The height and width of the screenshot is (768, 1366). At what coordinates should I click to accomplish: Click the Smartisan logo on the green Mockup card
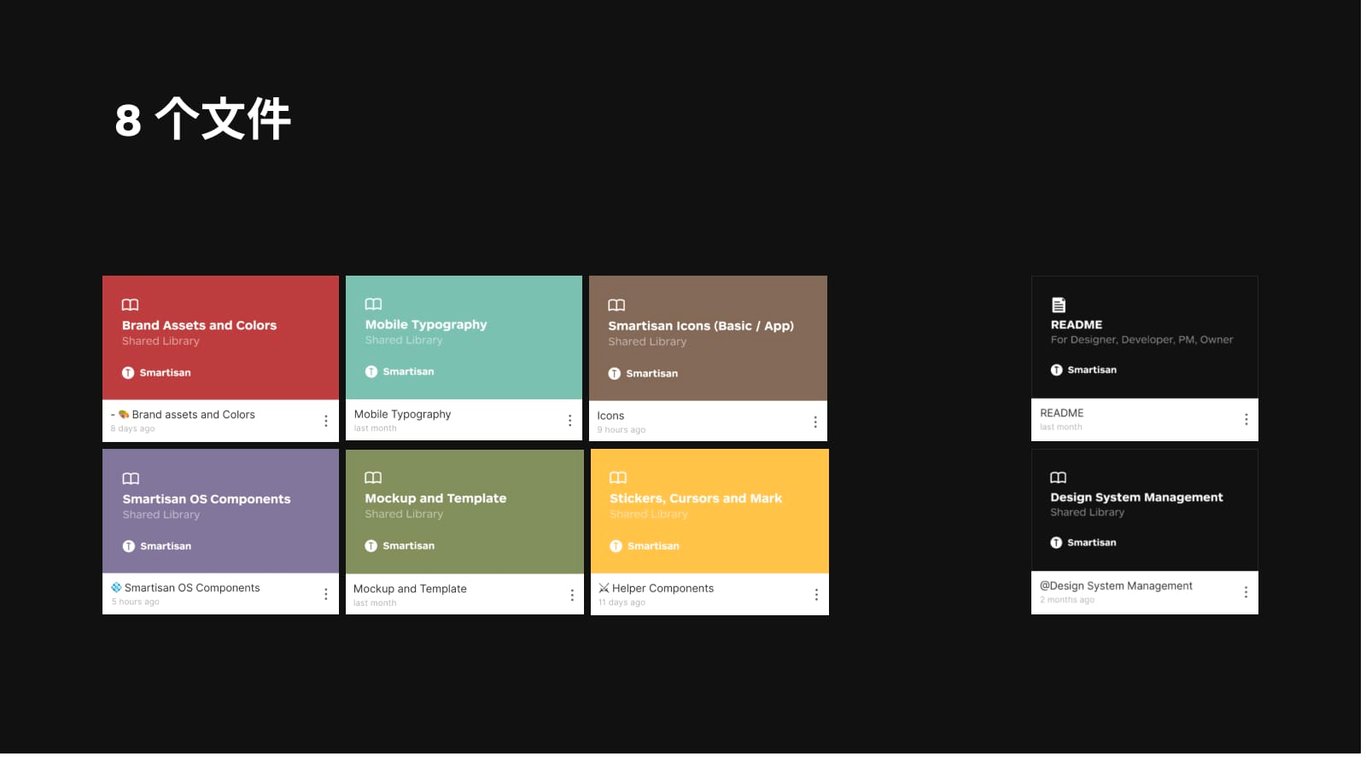(x=371, y=546)
